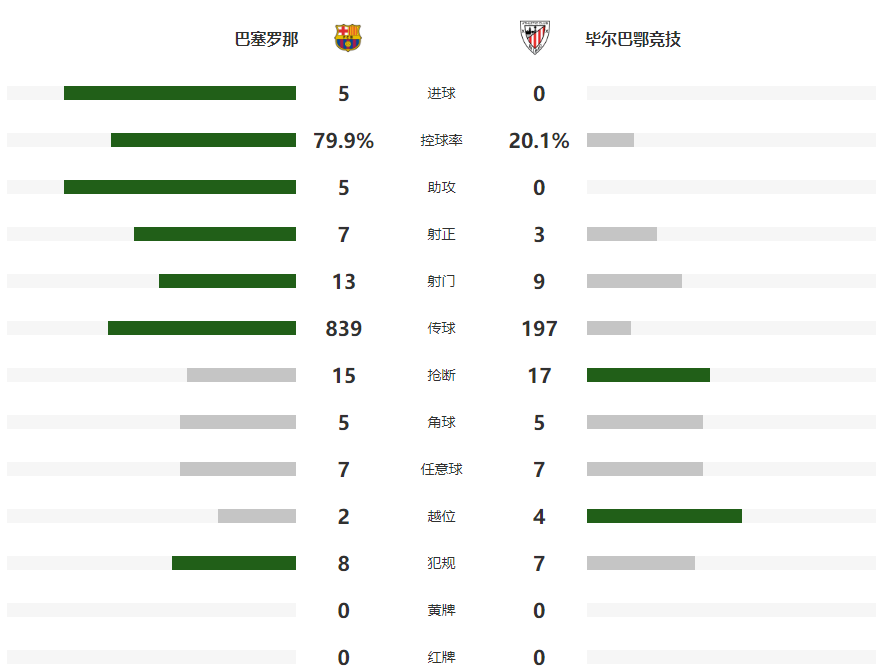The width and height of the screenshot is (879, 670).
Task: Click Athletic Bilbao's green 17 tackles bar
Action: (648, 375)
